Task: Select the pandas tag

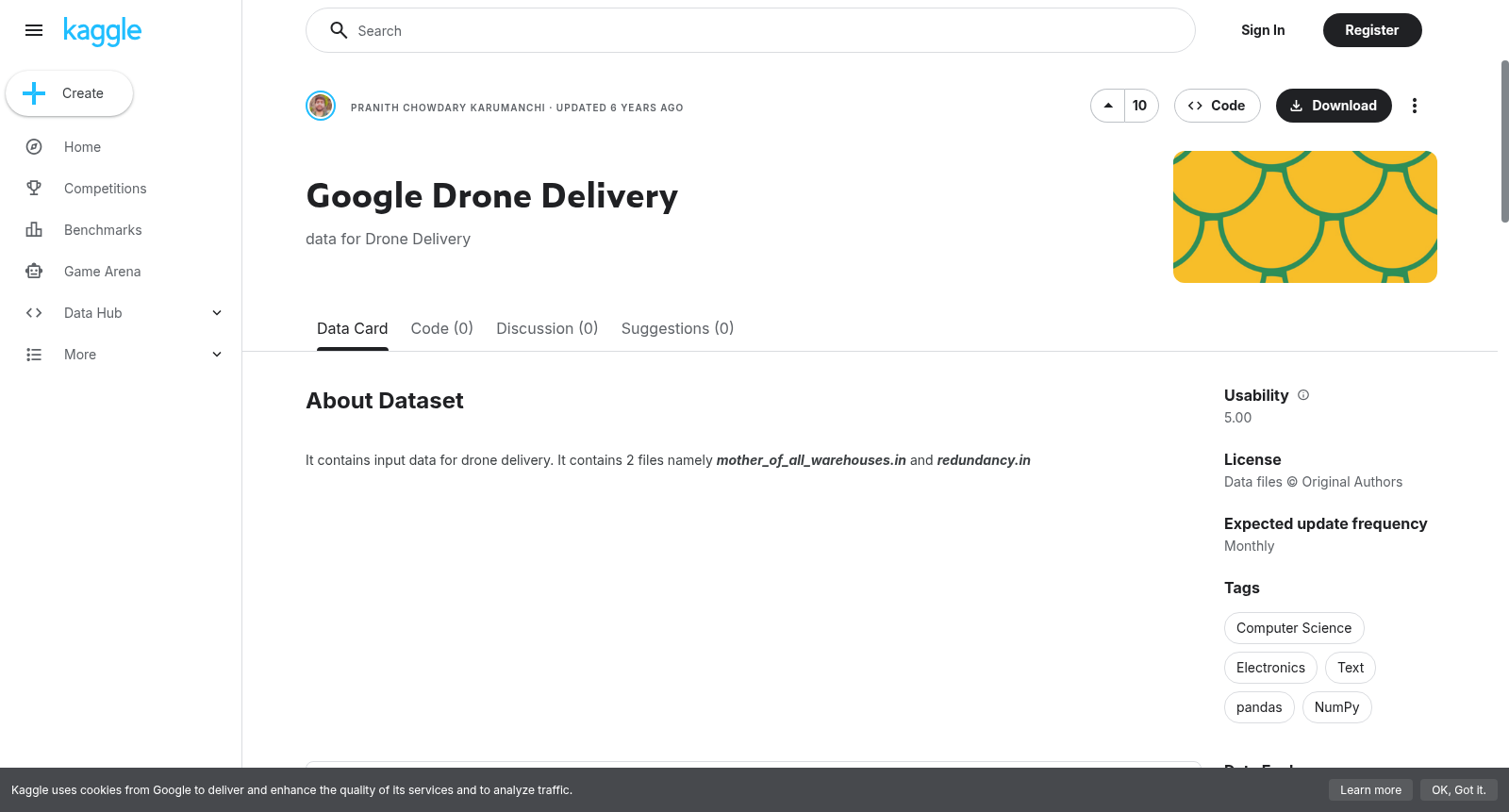Action: tap(1259, 707)
